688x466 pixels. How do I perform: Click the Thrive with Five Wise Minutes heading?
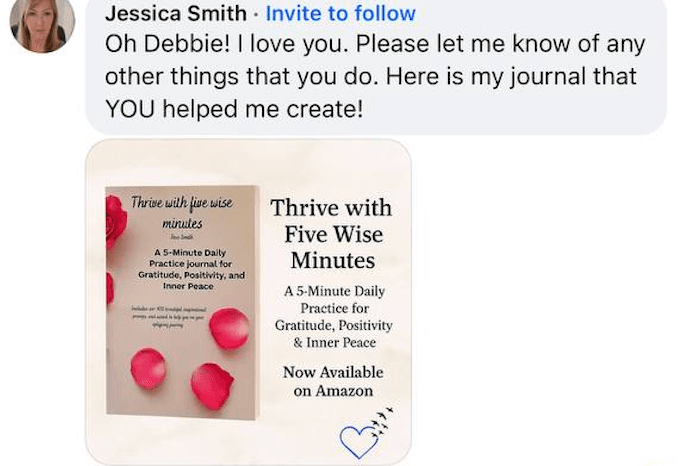coord(332,234)
